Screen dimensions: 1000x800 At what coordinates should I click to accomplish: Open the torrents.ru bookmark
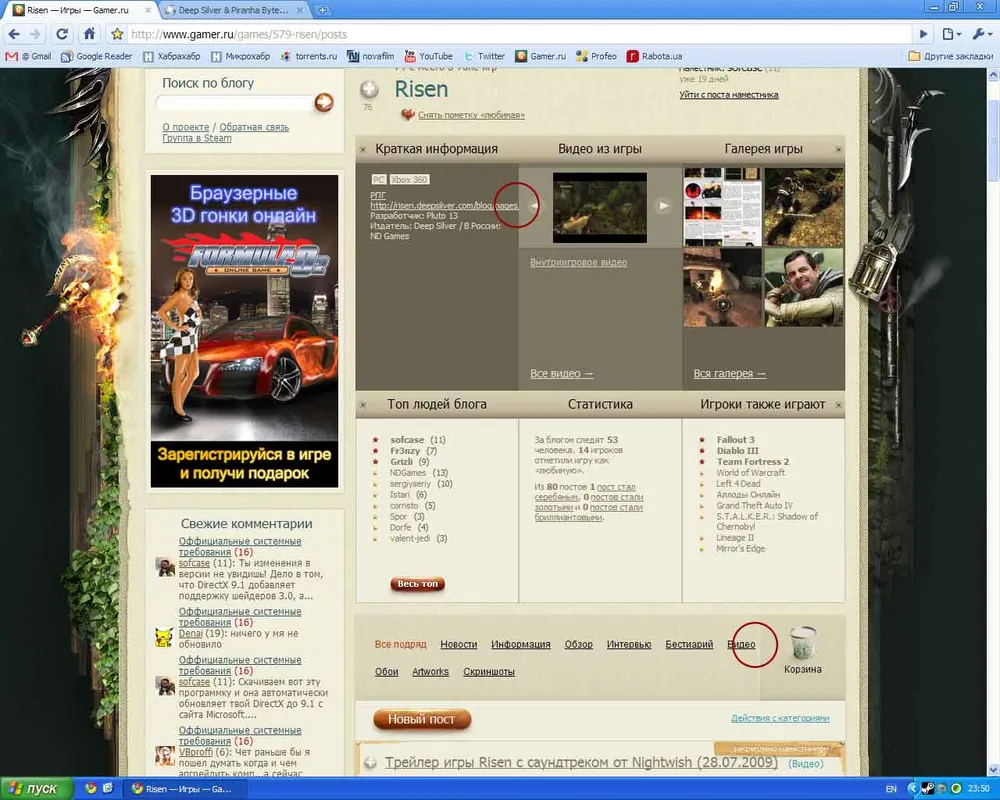pos(309,56)
